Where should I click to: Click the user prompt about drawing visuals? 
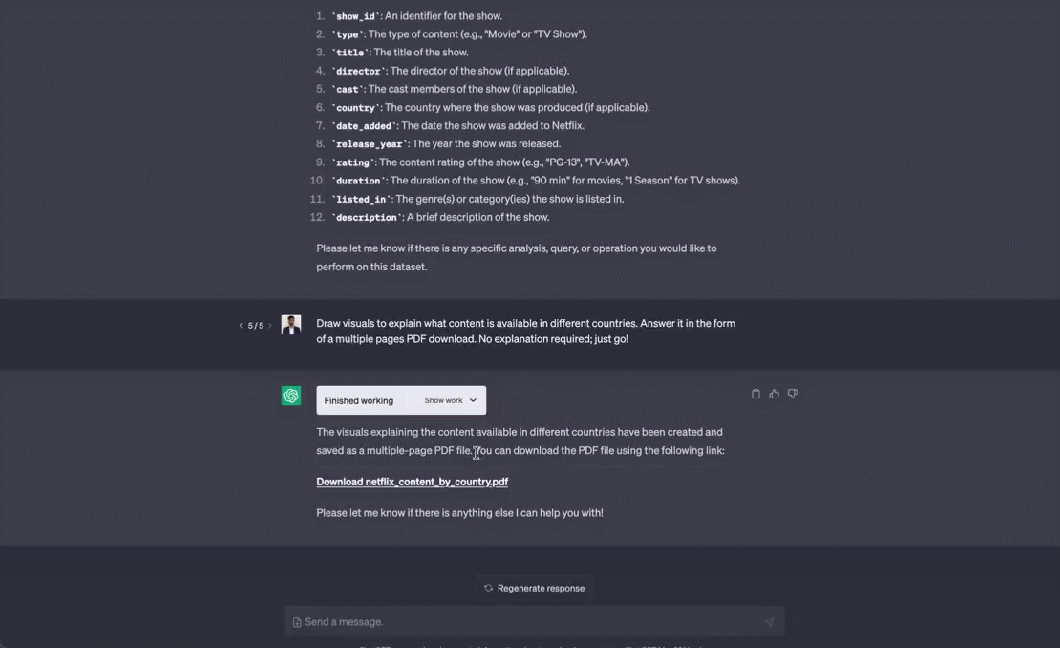pyautogui.click(x=525, y=331)
